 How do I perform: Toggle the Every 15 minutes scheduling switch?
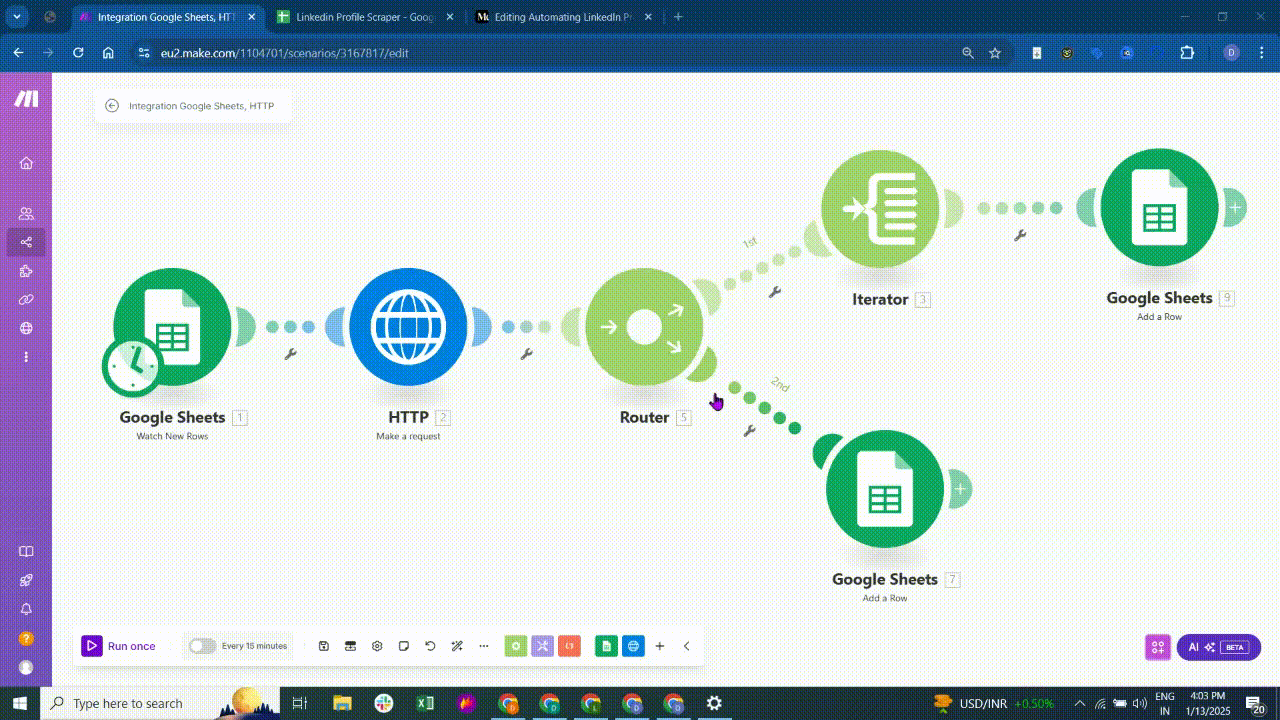tap(203, 646)
